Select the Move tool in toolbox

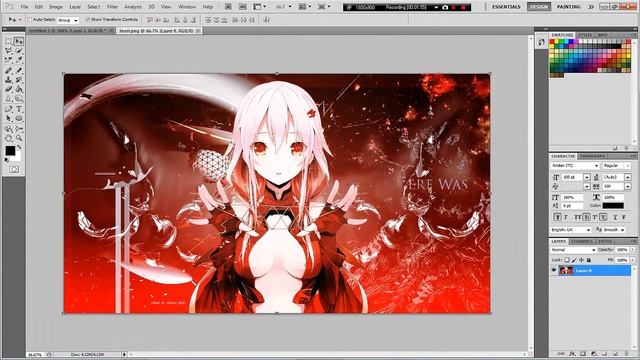tap(19, 41)
